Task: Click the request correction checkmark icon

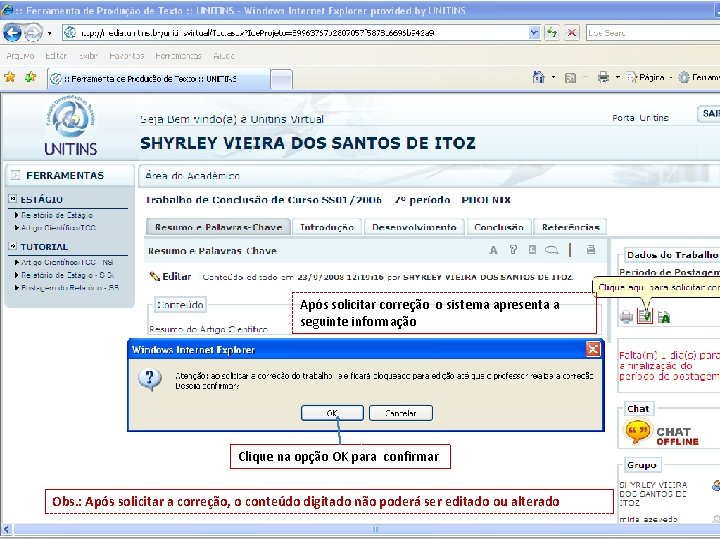Action: coord(645,316)
